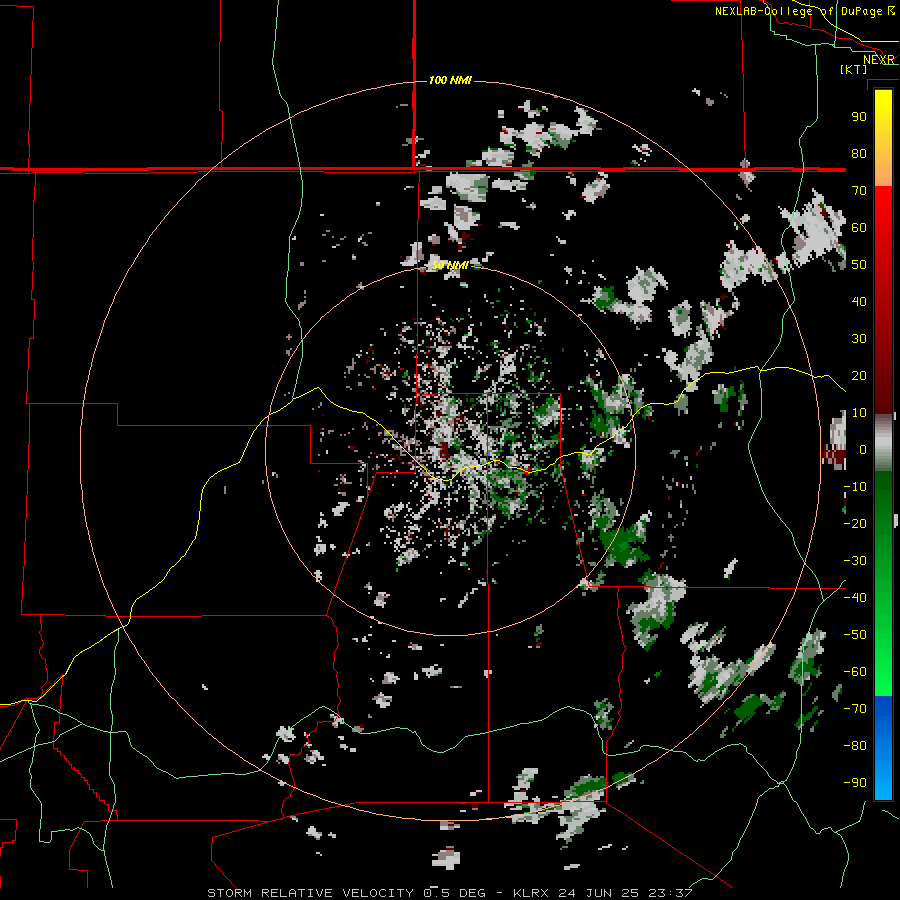This screenshot has width=900, height=900.
Task: Click the 80 value on velocity scale
Action: pos(859,154)
